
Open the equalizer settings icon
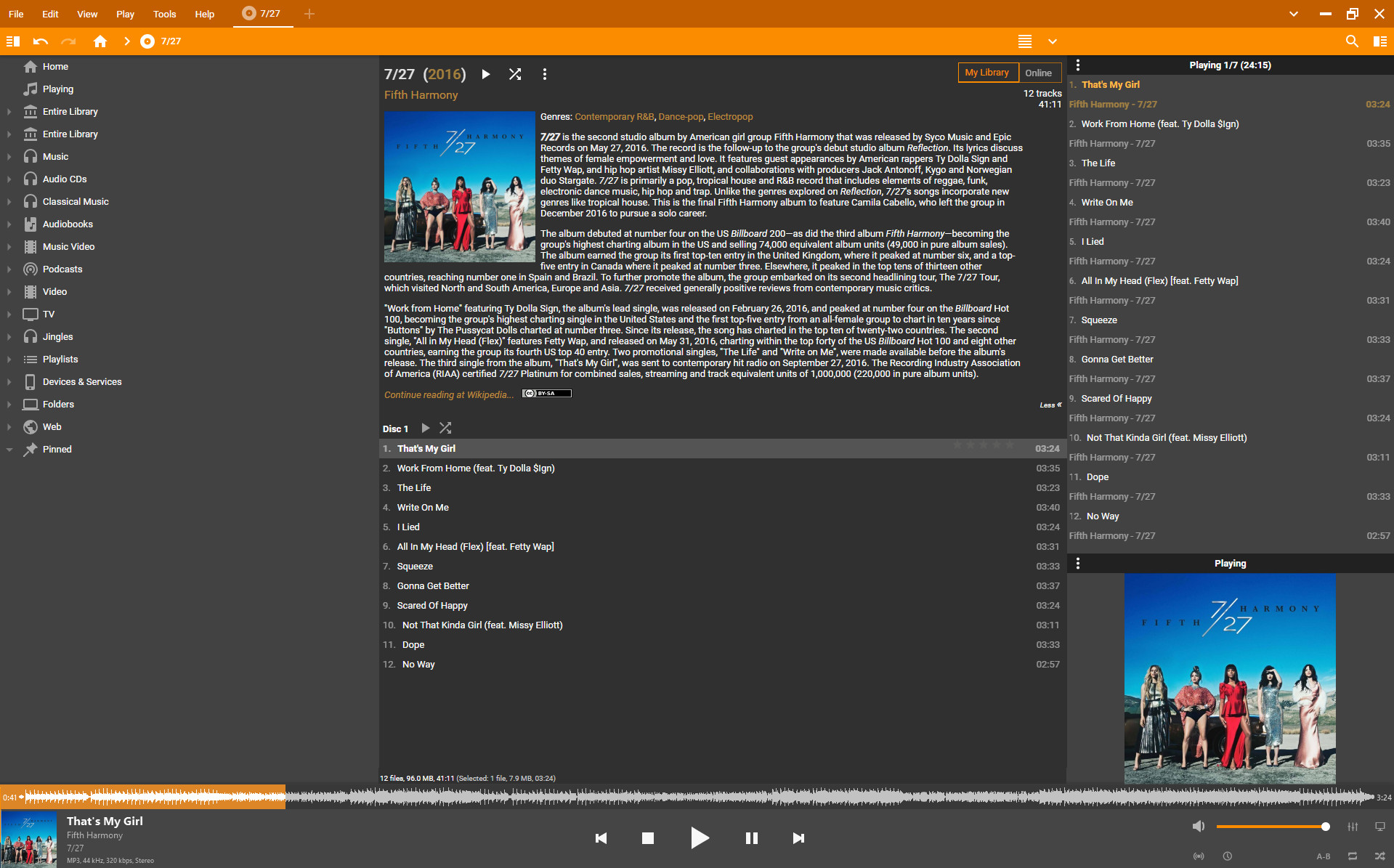(1353, 827)
